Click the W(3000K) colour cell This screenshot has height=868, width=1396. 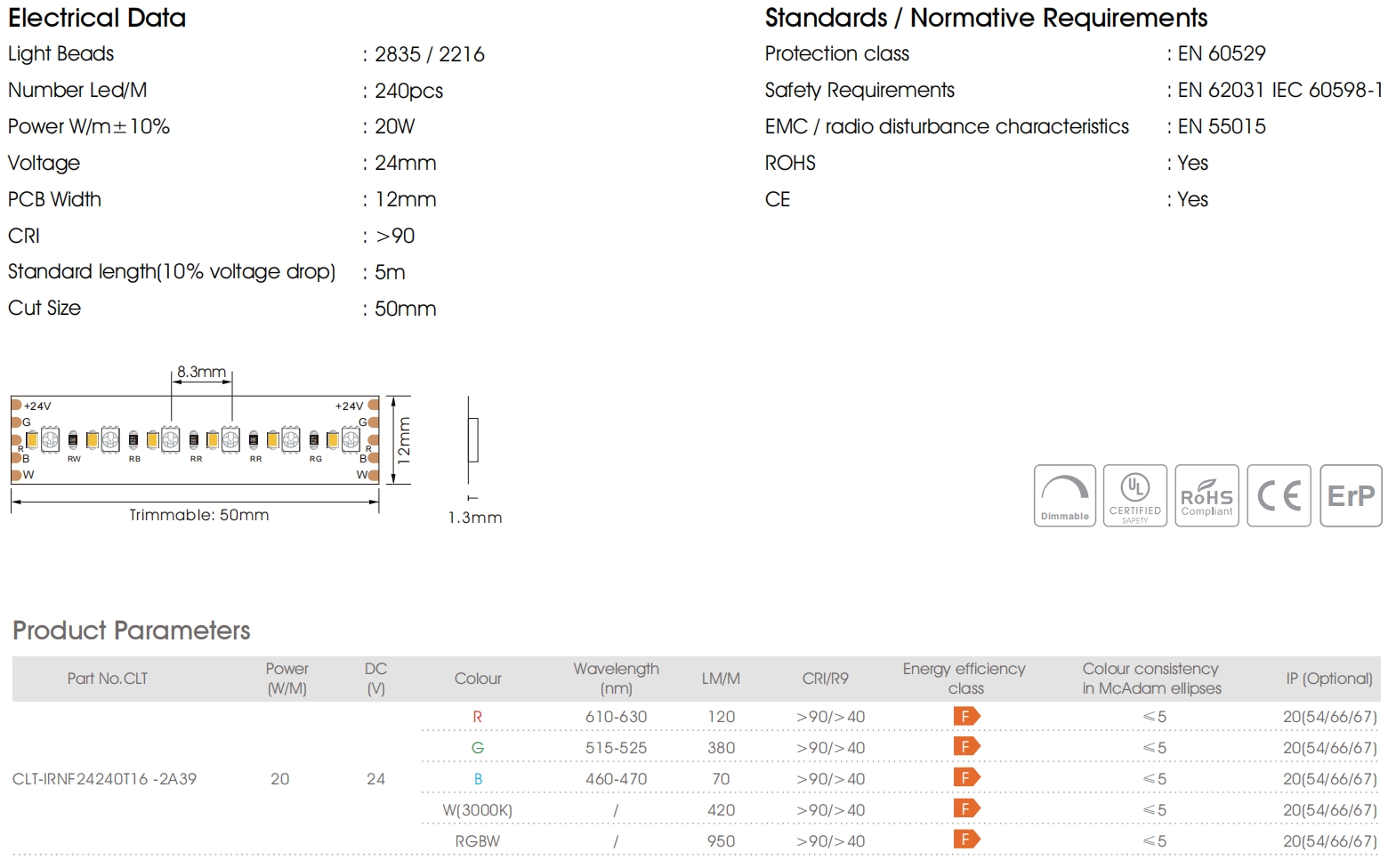click(478, 810)
